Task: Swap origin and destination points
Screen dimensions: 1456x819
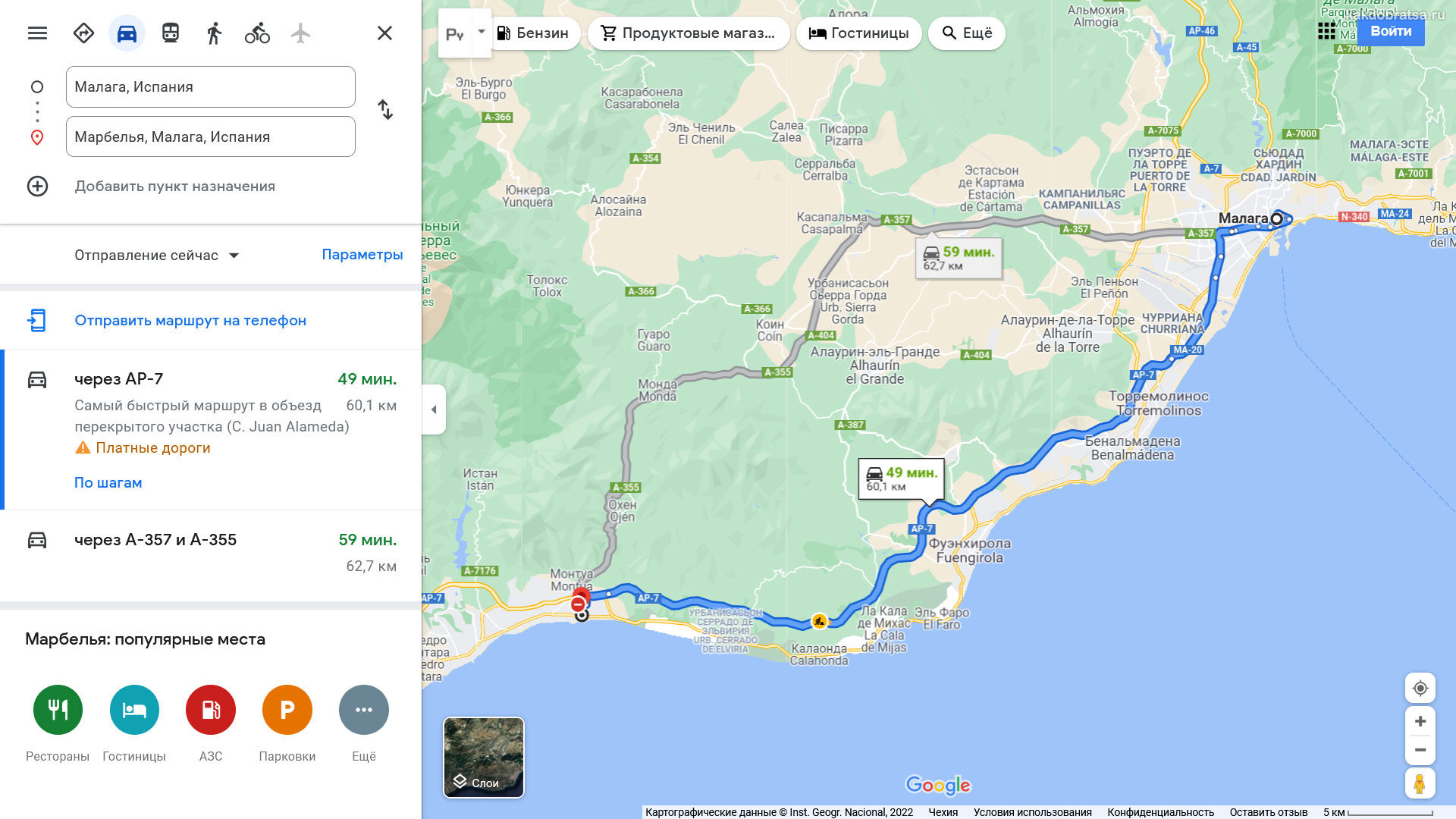Action: 385,110
